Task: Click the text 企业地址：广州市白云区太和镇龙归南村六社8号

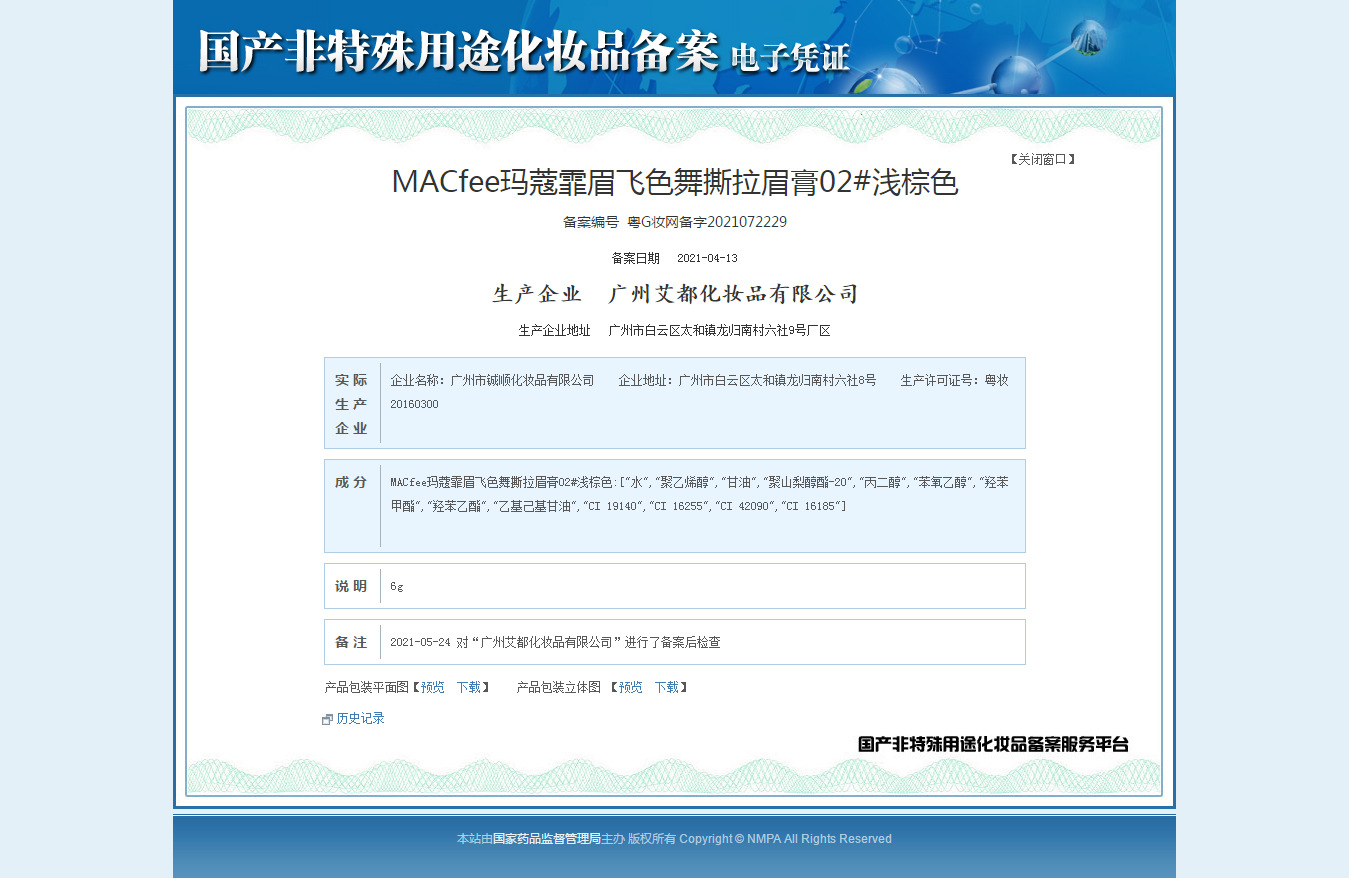Action: pos(747,380)
